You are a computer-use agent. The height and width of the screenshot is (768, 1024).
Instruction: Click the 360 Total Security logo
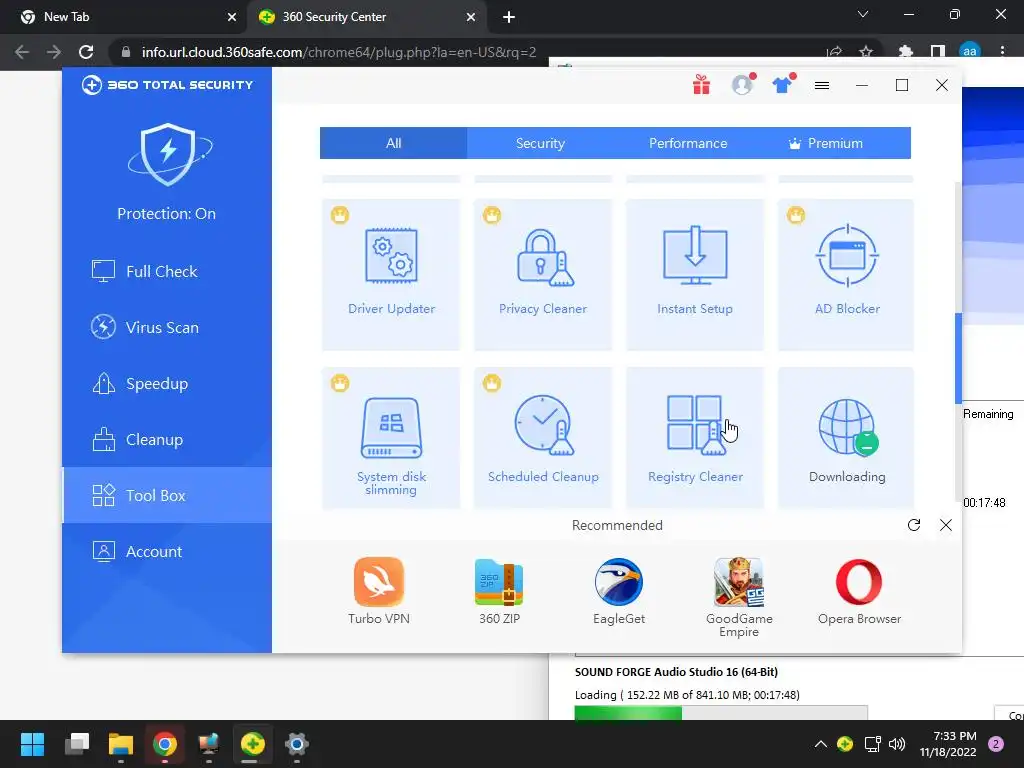(x=167, y=85)
